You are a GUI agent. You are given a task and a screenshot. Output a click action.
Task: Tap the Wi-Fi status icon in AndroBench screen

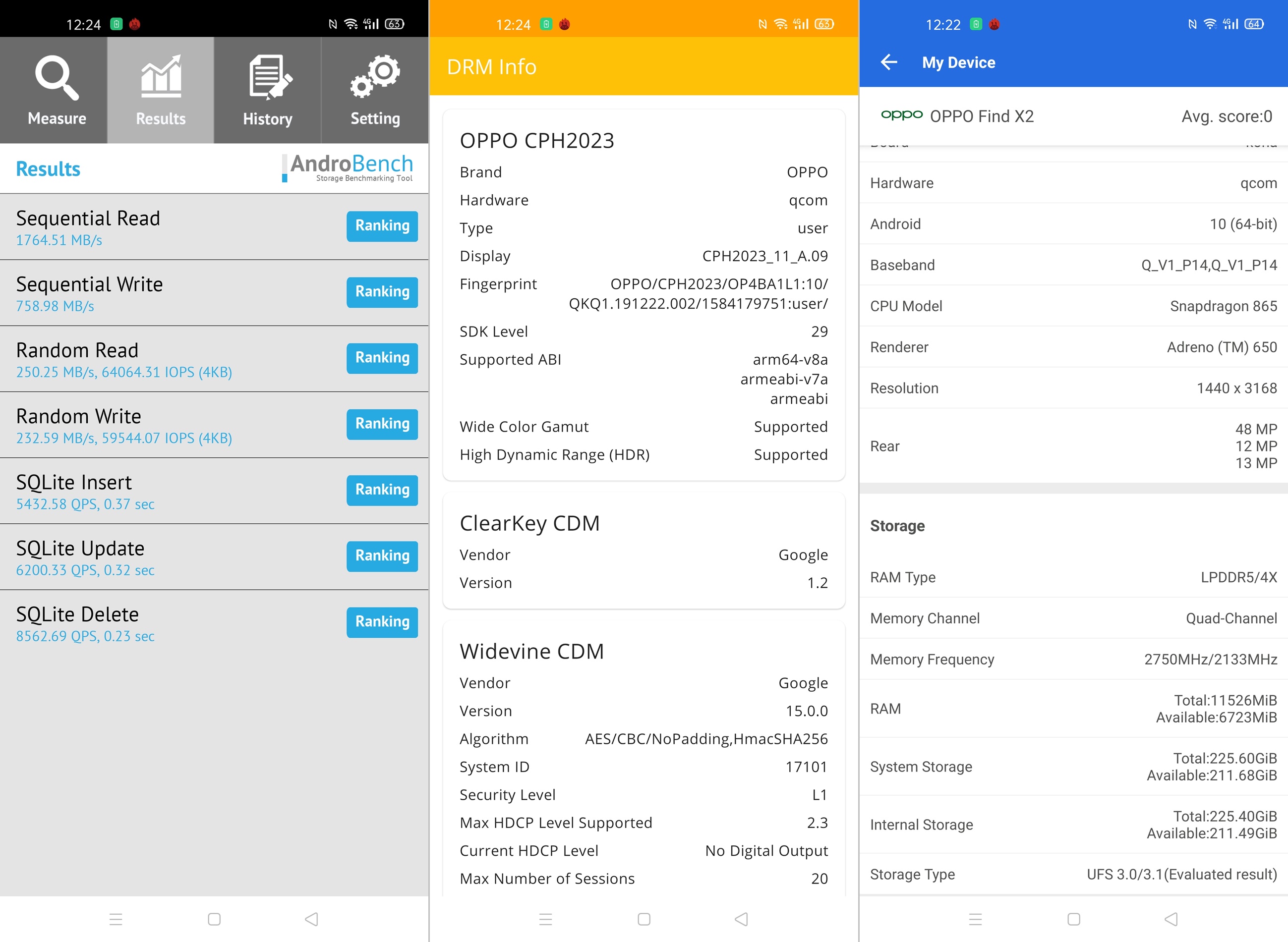(x=351, y=24)
